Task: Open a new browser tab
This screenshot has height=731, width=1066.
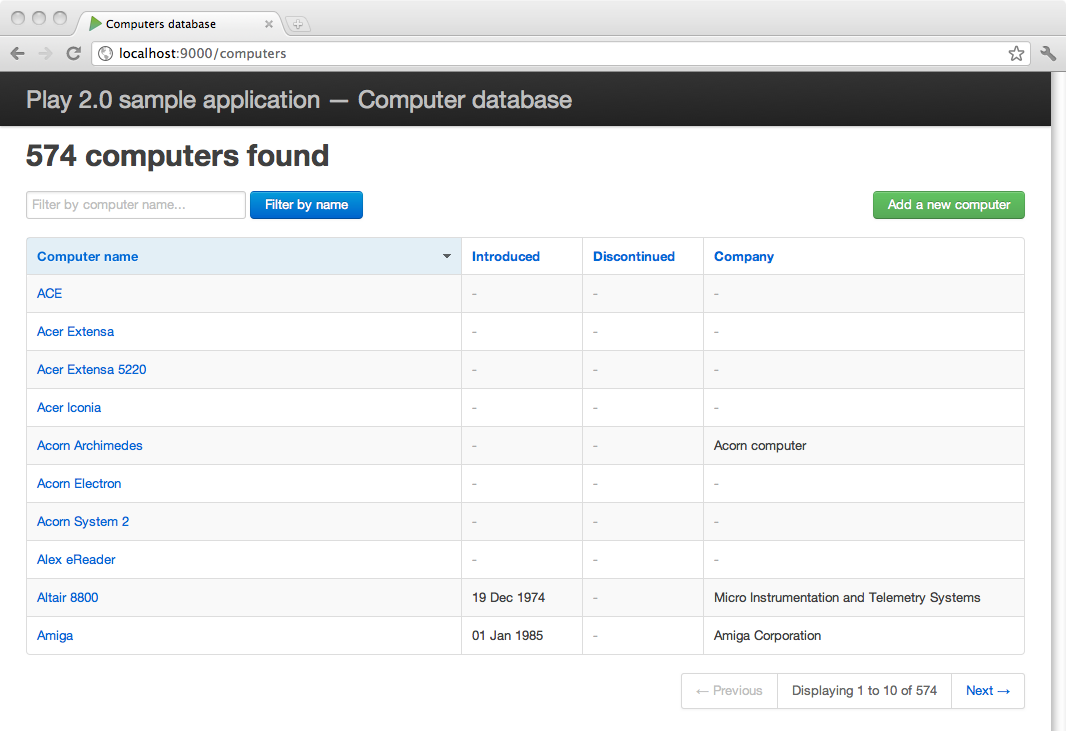Action: 298,23
